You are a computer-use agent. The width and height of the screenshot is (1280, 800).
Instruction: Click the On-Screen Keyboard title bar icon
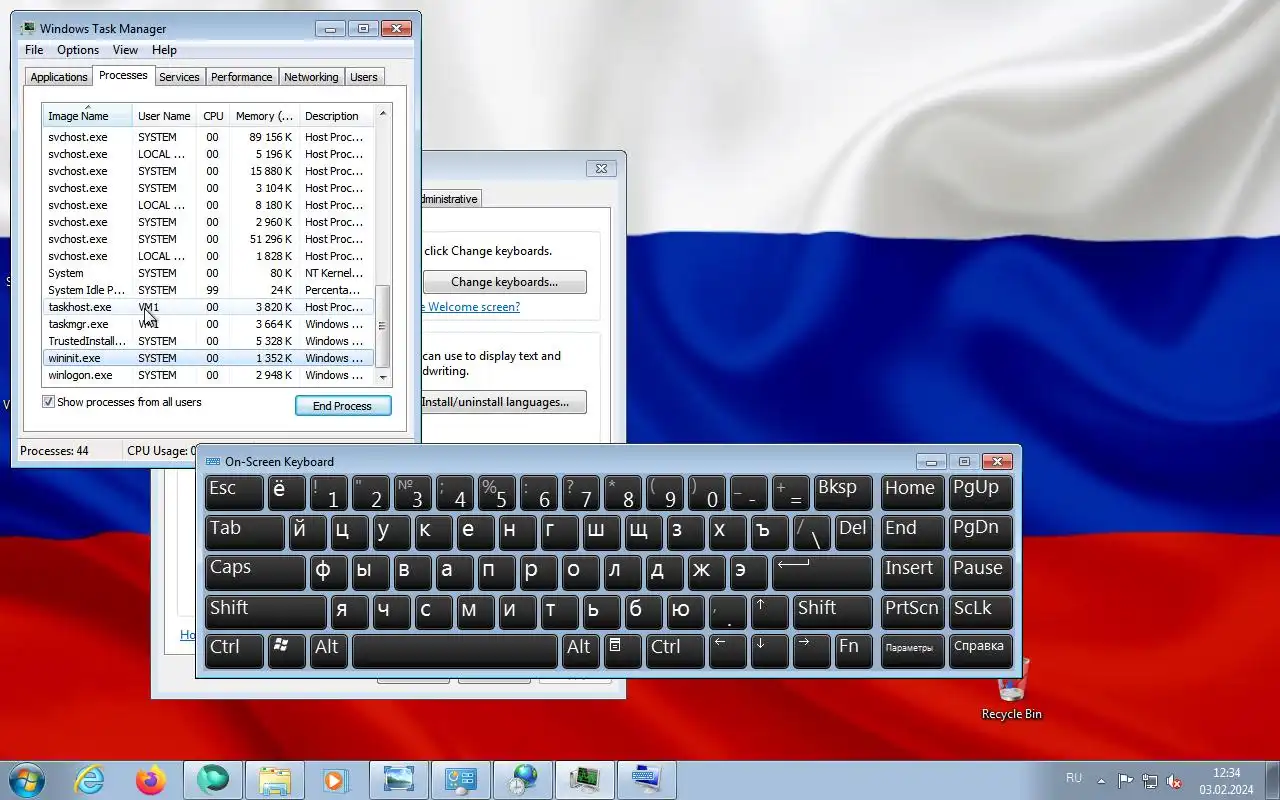point(212,462)
